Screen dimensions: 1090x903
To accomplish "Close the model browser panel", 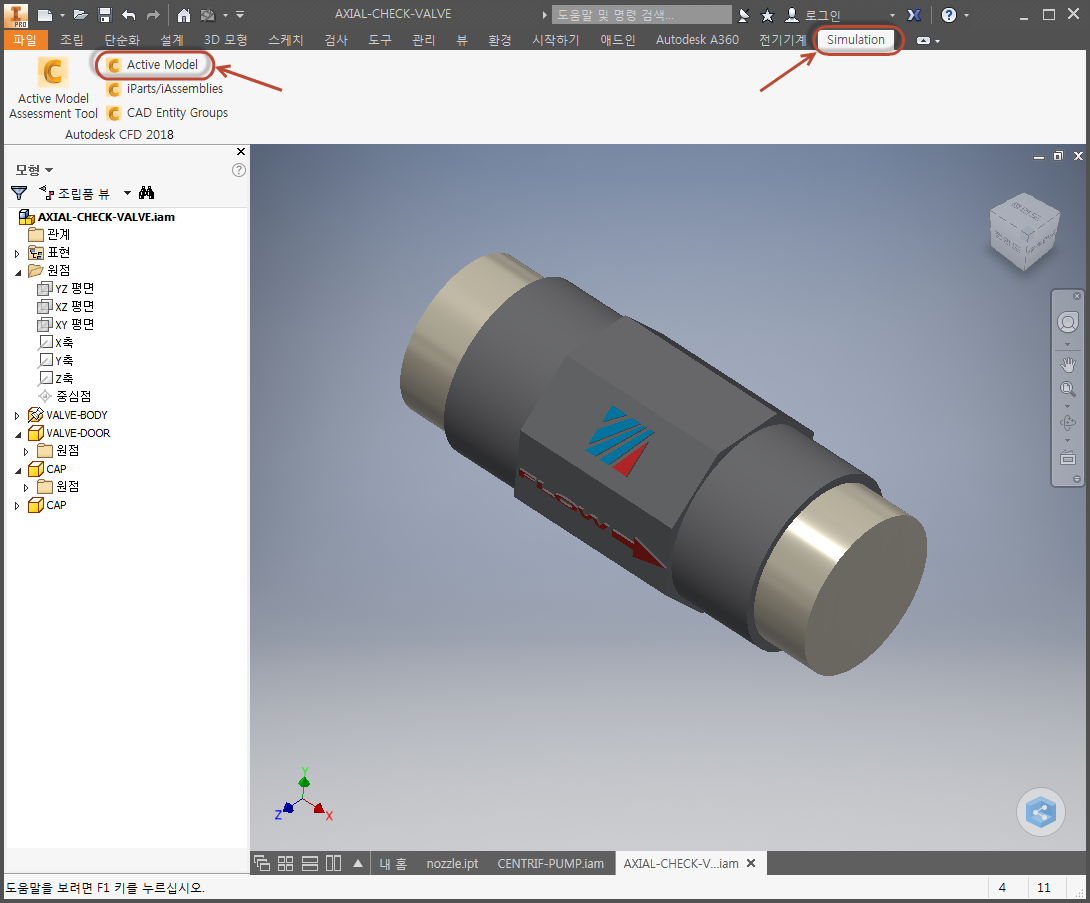I will [x=241, y=152].
